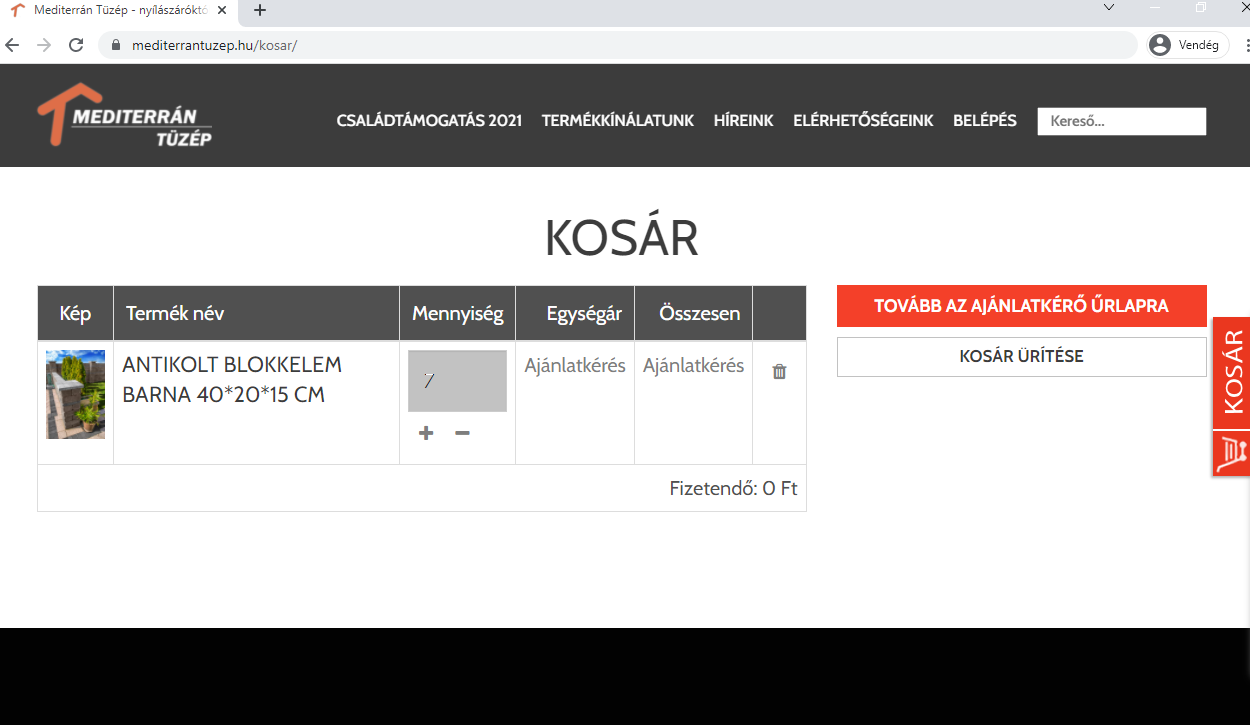Click Belépés to log in
Screen dimensions: 1250x725
984,120
